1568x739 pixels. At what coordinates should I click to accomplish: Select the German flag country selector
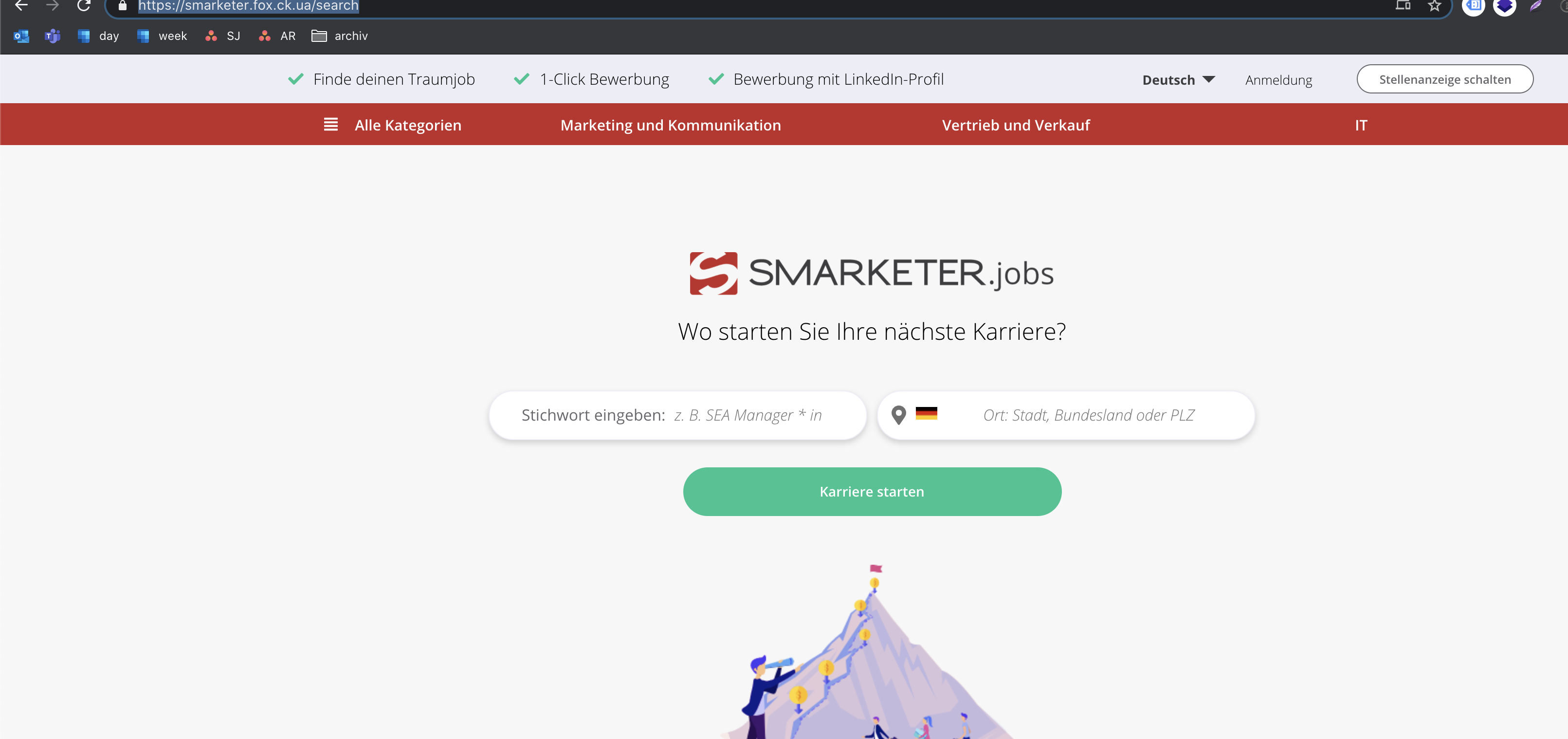pyautogui.click(x=926, y=413)
